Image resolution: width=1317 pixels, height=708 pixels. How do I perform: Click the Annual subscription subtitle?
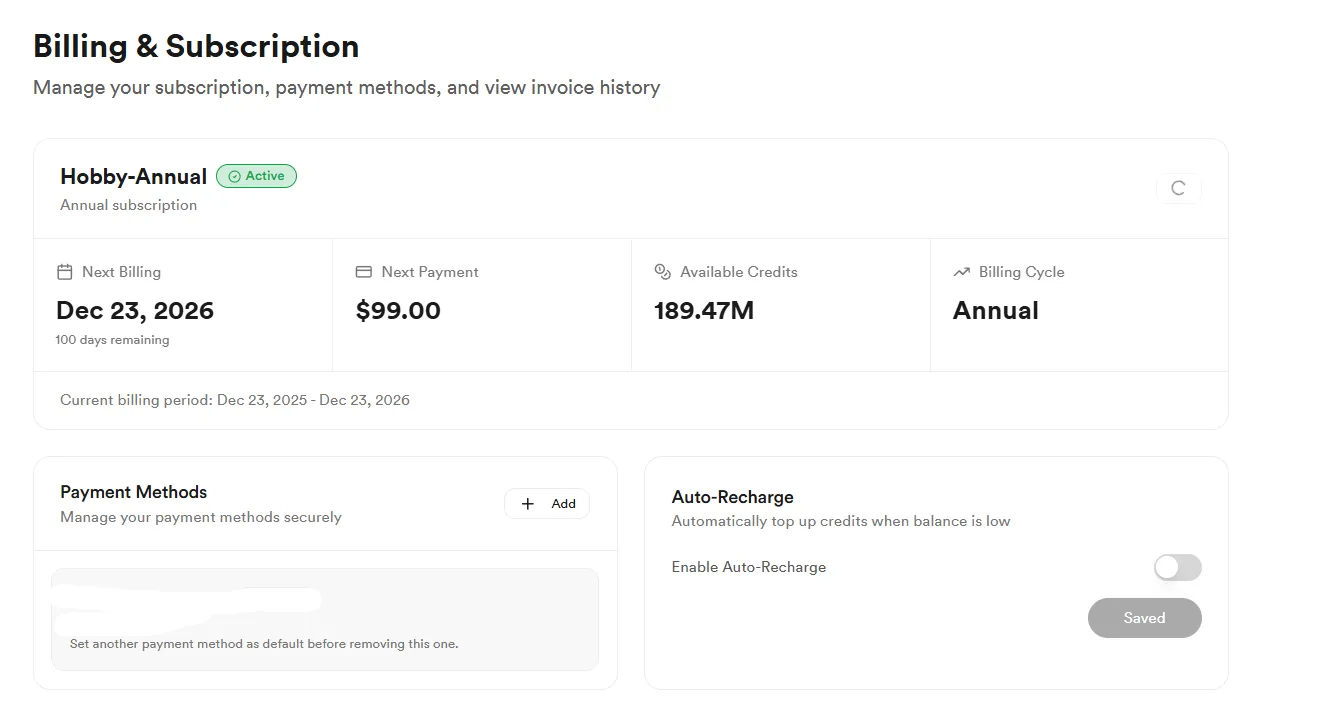coord(128,205)
